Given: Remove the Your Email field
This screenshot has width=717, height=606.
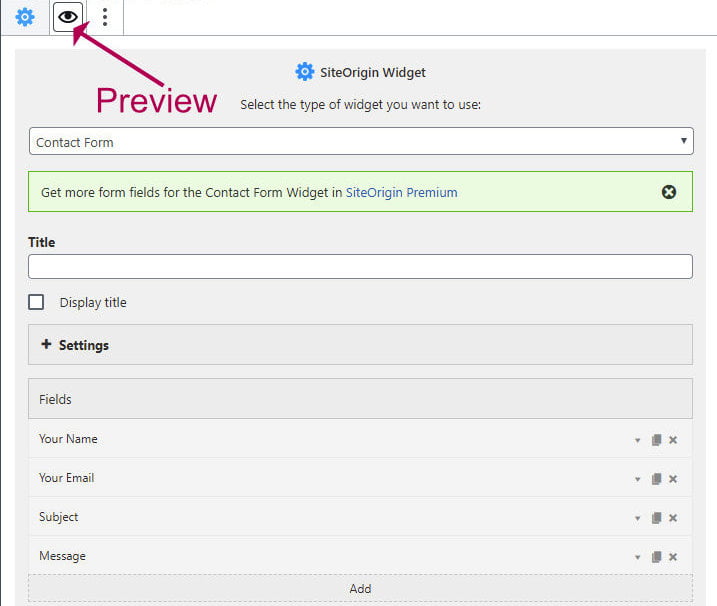Looking at the screenshot, I should (x=673, y=479).
